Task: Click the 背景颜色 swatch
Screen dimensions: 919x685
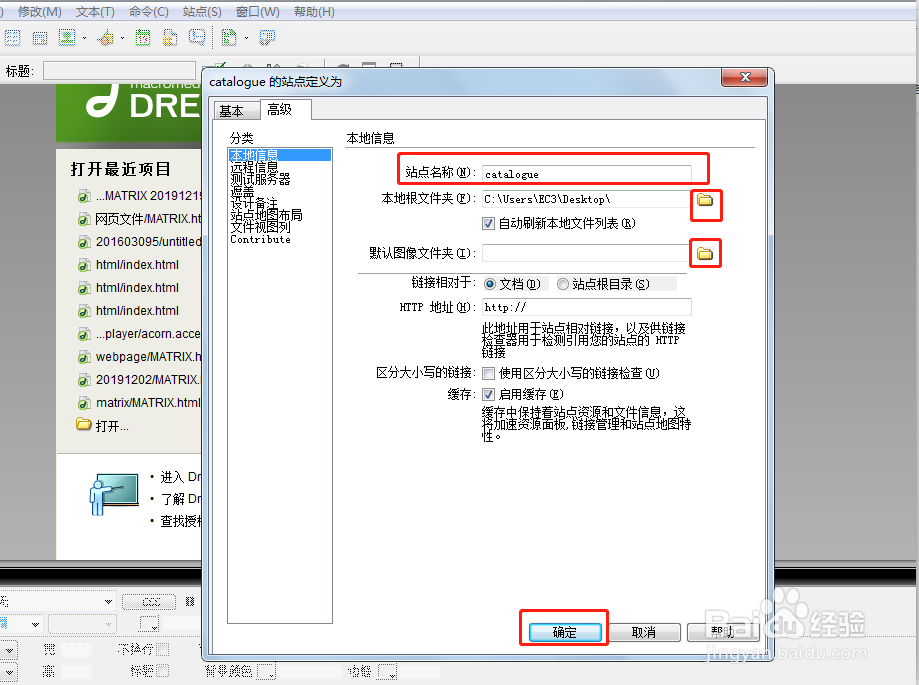Action: (266, 671)
